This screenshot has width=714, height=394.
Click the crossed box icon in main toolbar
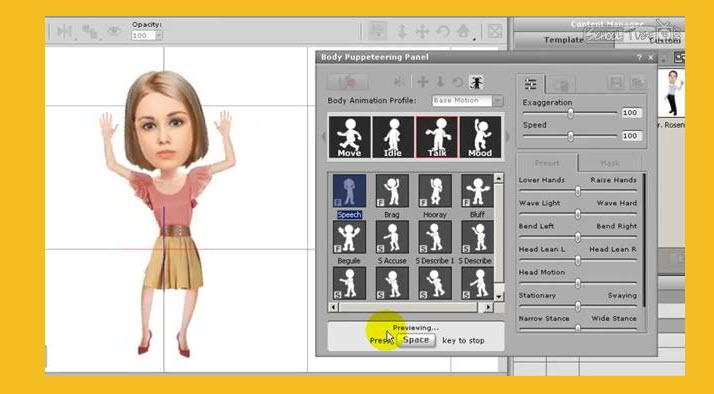(495, 31)
